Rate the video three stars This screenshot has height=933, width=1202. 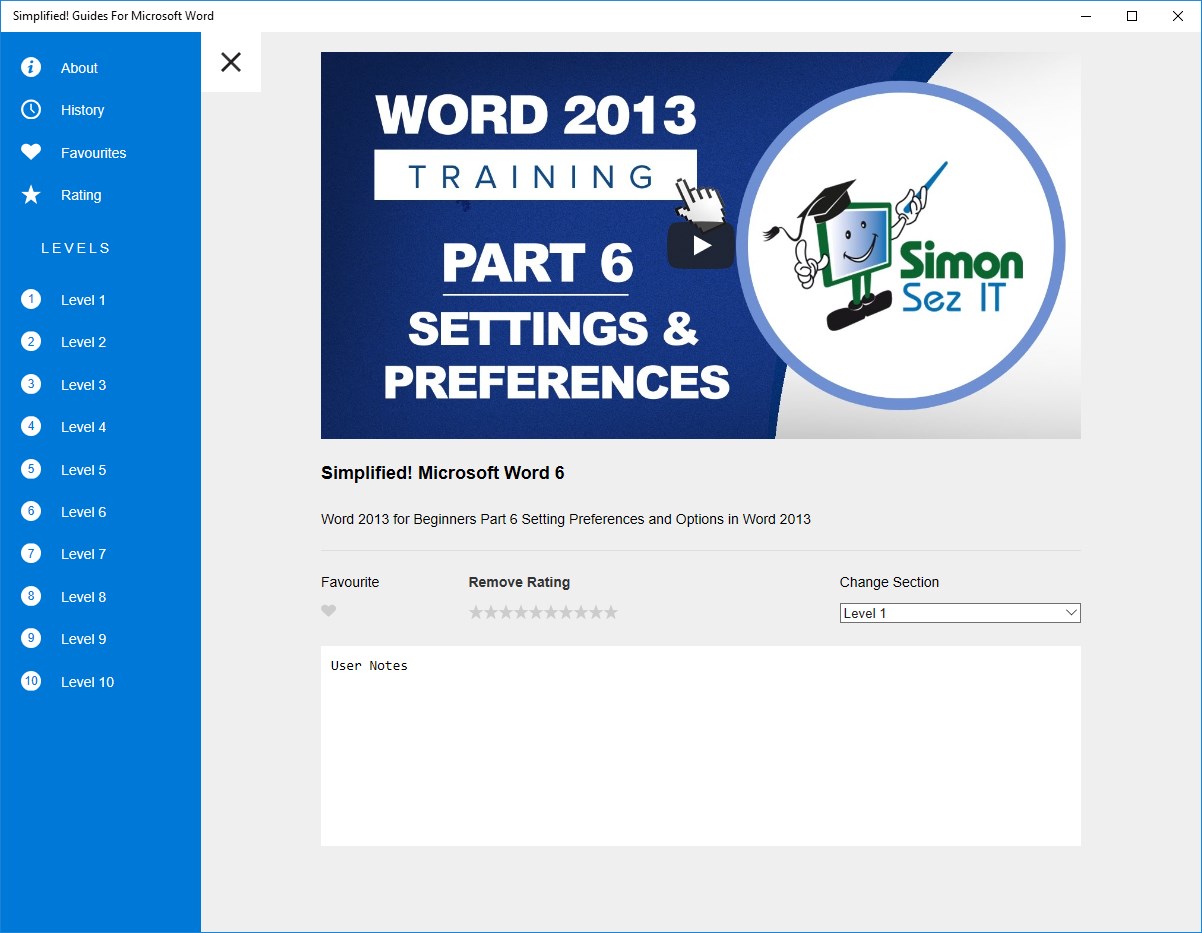[506, 612]
